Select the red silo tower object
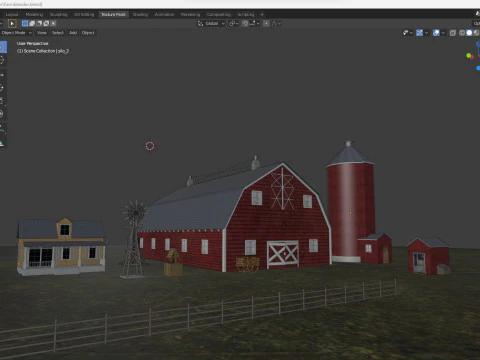The width and height of the screenshot is (480, 360). 350,207
